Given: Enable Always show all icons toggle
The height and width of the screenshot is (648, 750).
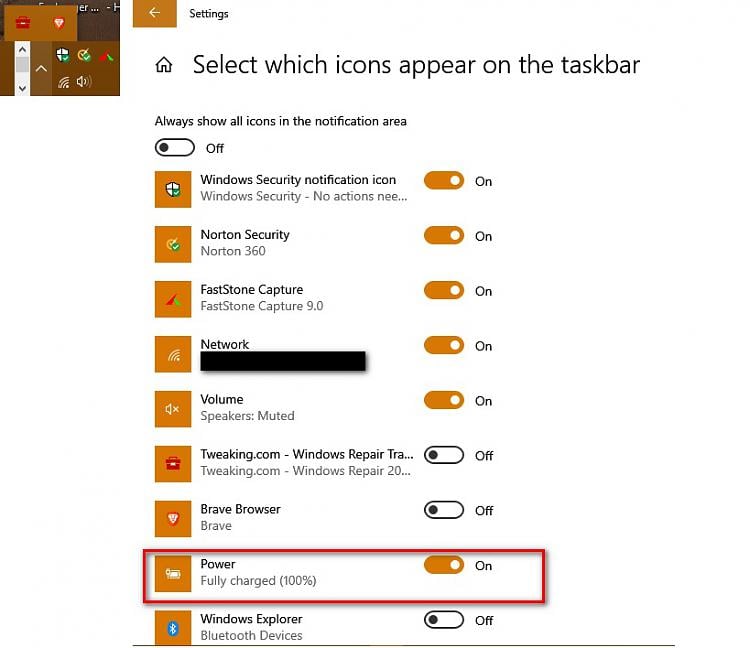Looking at the screenshot, I should point(175,148).
